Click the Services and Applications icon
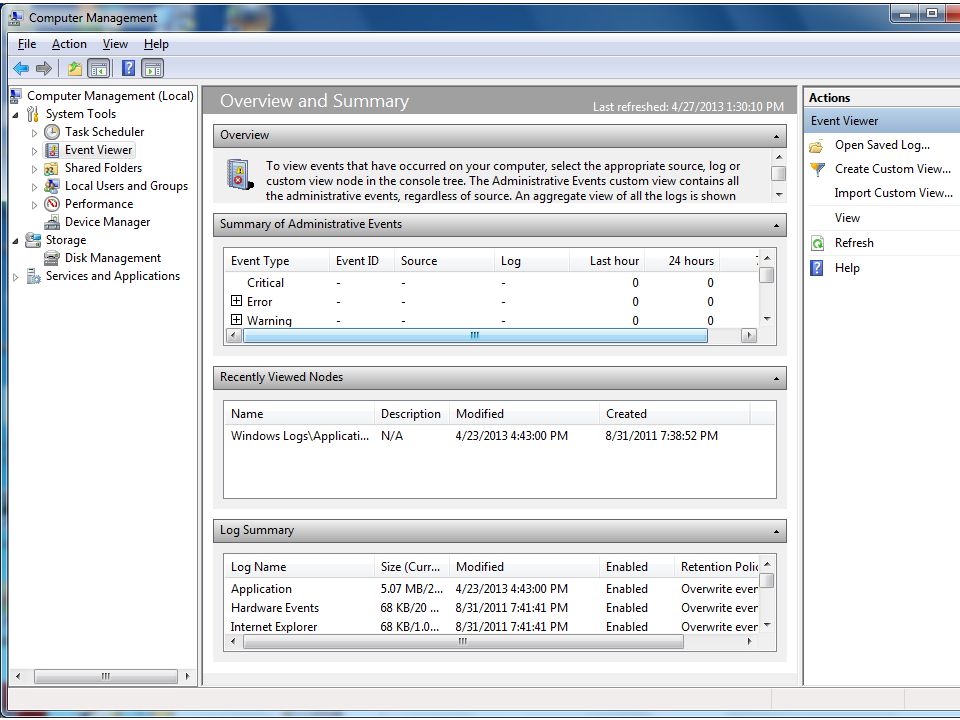 [x=33, y=276]
